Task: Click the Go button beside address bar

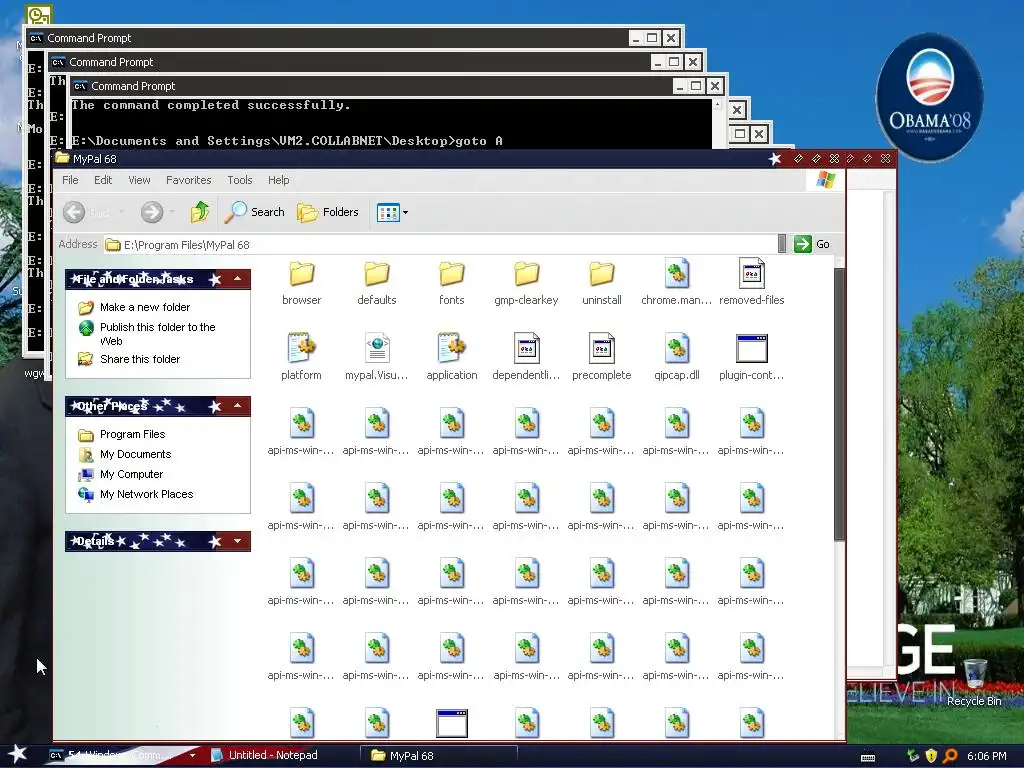Action: (x=812, y=244)
